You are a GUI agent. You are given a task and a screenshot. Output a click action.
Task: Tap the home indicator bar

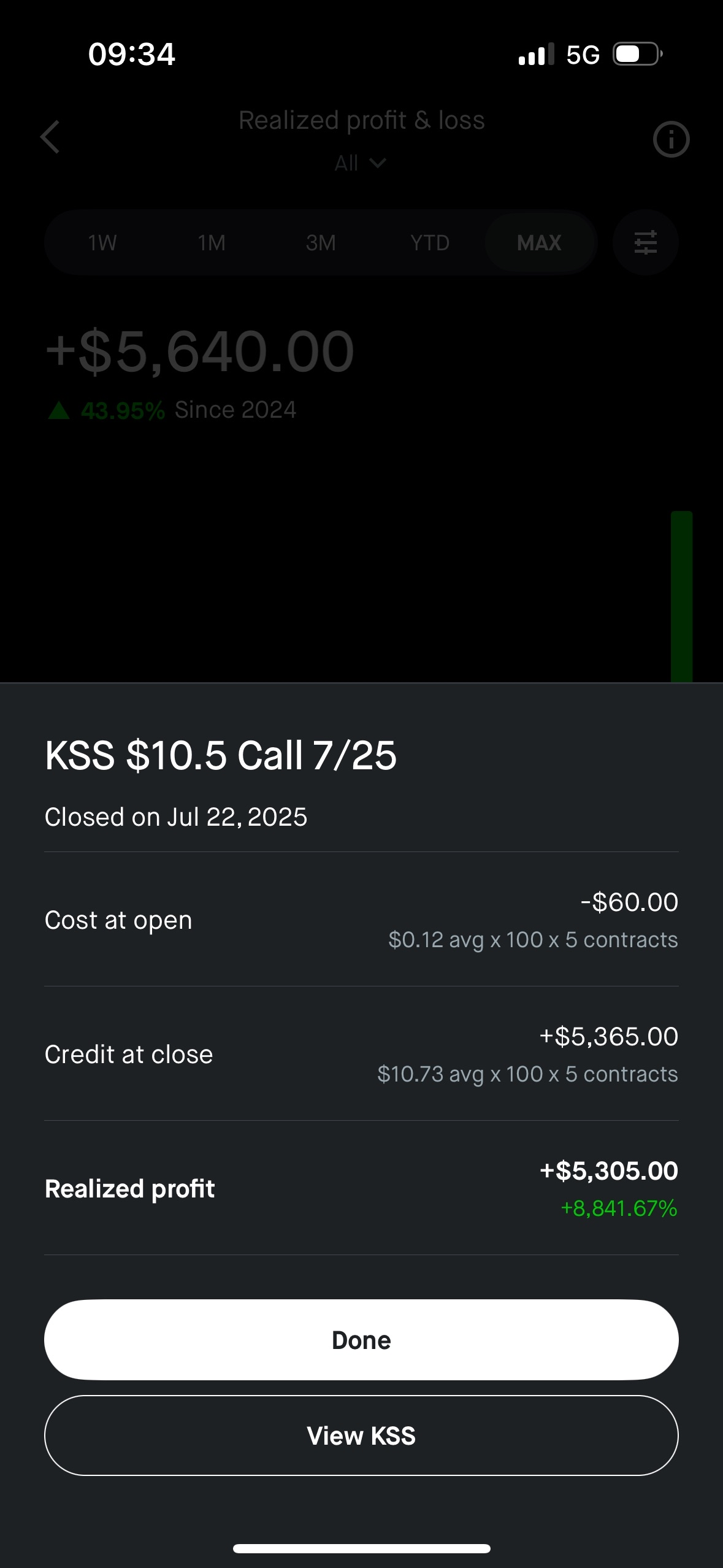362,1548
